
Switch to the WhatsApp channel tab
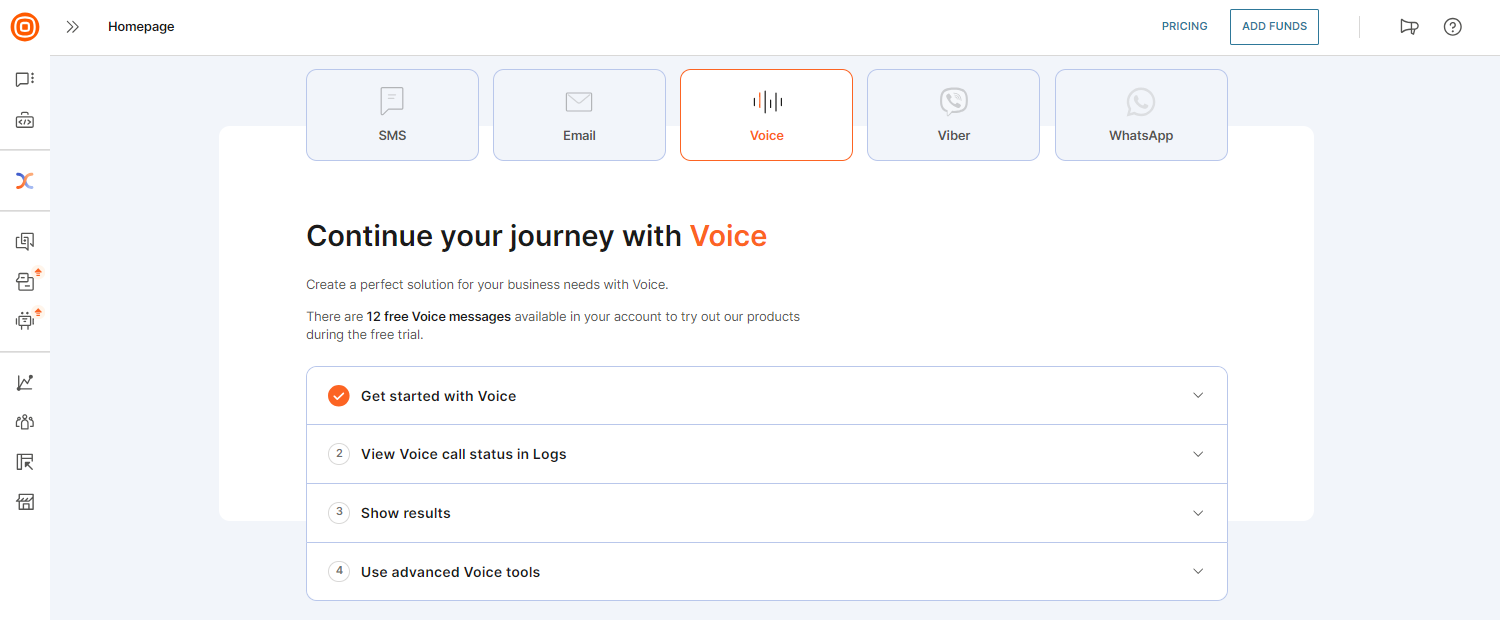tap(1141, 115)
